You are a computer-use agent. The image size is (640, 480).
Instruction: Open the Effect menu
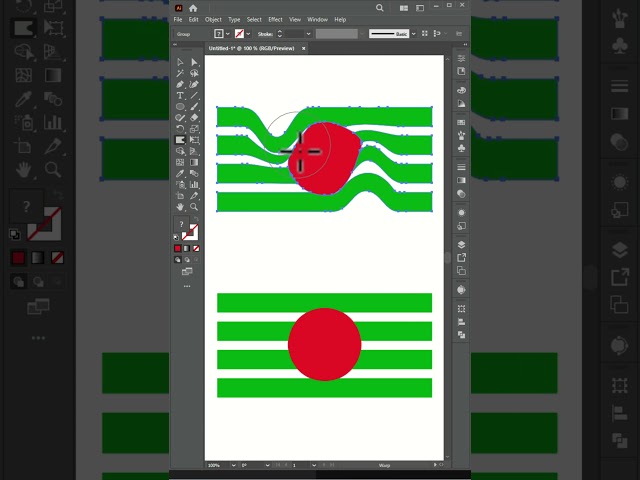(275, 20)
